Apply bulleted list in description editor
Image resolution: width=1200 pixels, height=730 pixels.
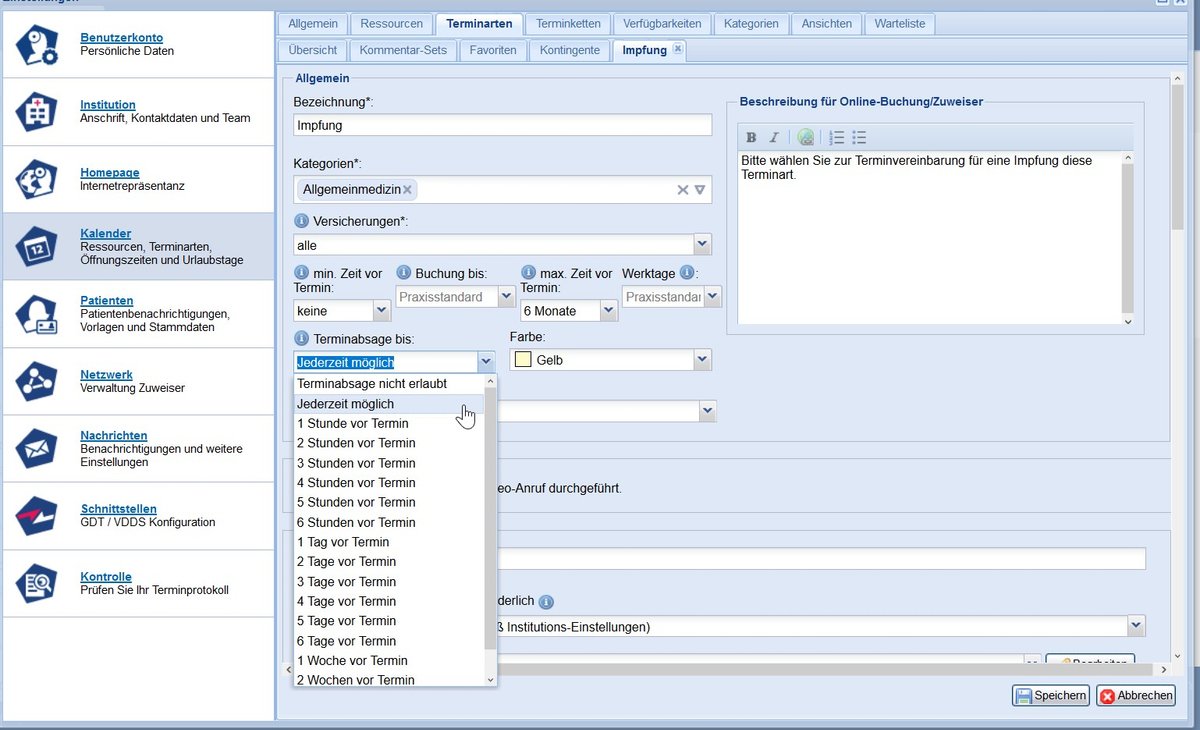[x=859, y=138]
